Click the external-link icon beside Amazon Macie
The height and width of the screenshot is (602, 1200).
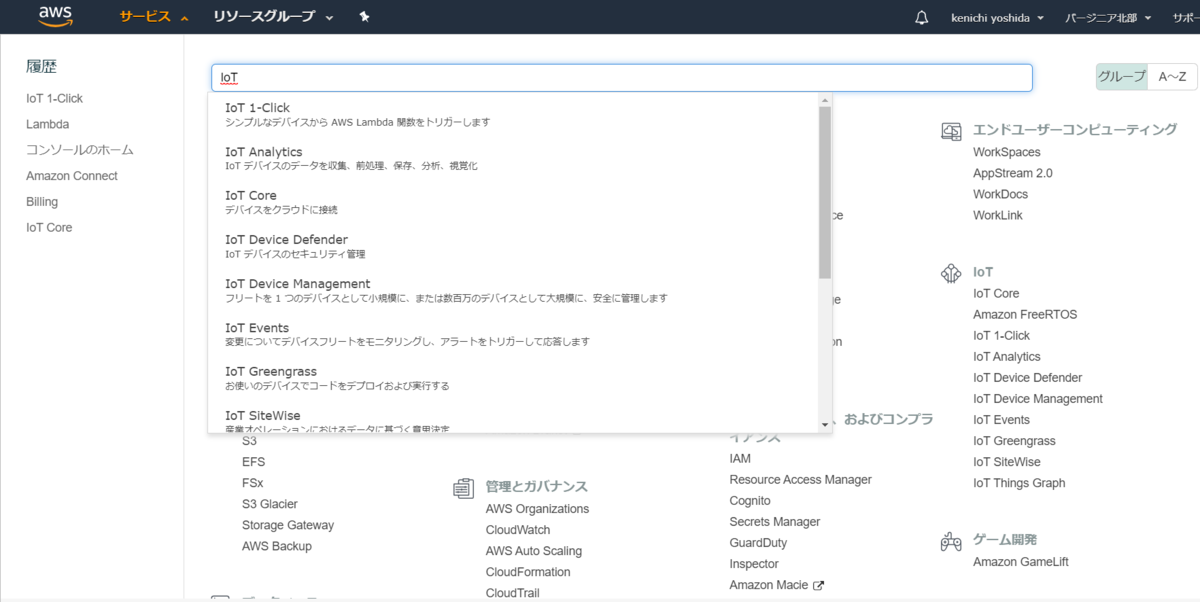click(817, 585)
